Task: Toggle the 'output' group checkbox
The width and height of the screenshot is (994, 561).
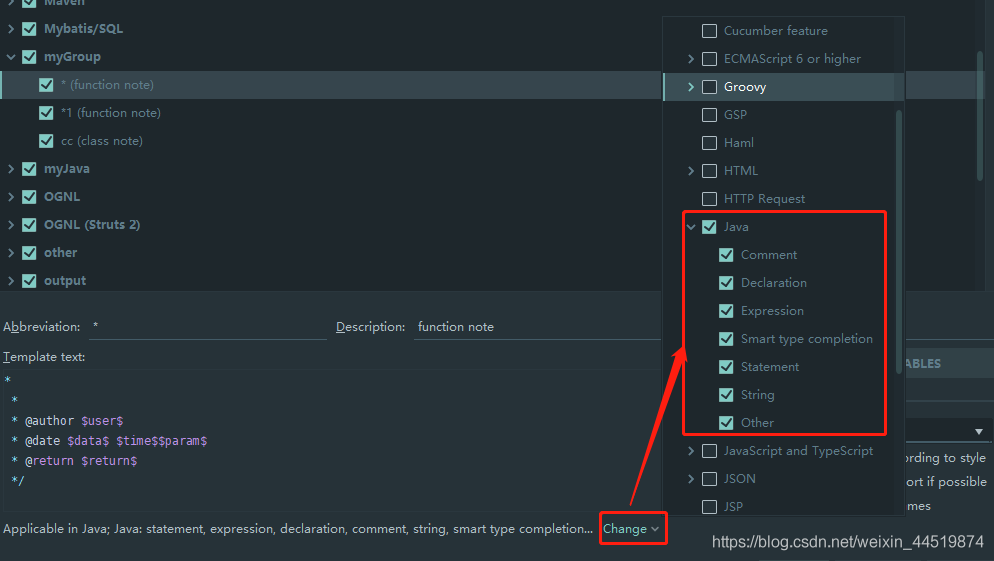Action: coord(29,280)
